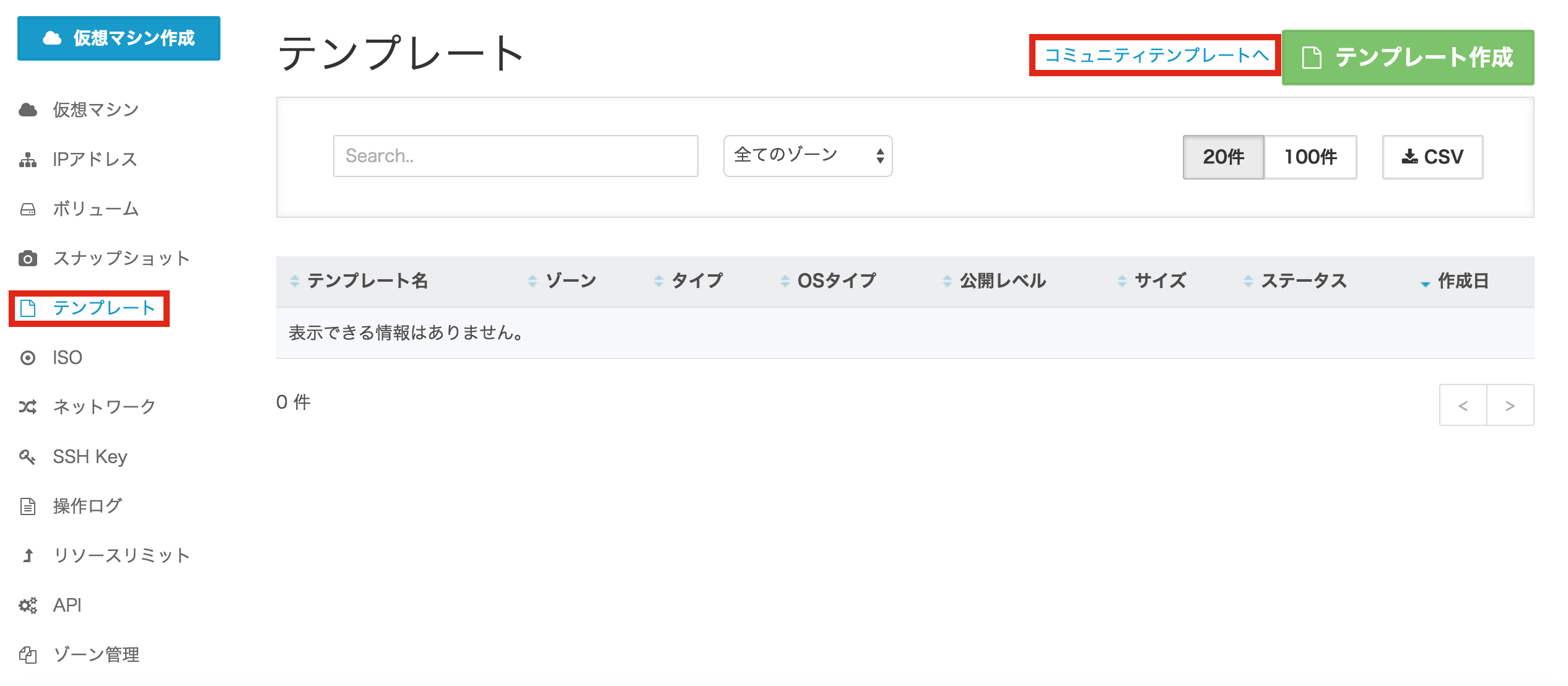Image resolution: width=1568 pixels, height=686 pixels.
Task: Open リソースリミット in the sidebar
Action: pos(121,555)
